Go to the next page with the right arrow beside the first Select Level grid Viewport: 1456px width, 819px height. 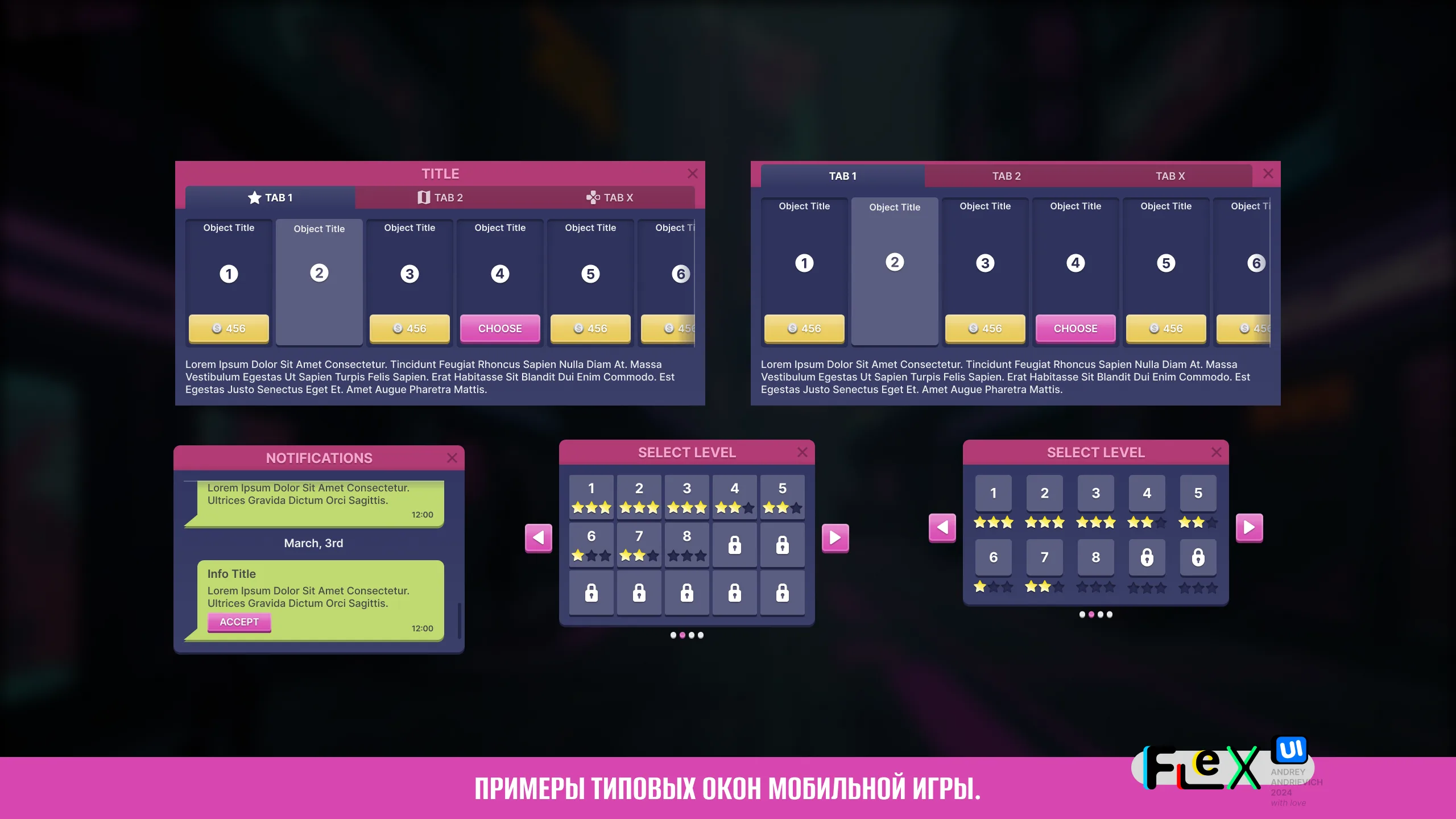coord(835,537)
